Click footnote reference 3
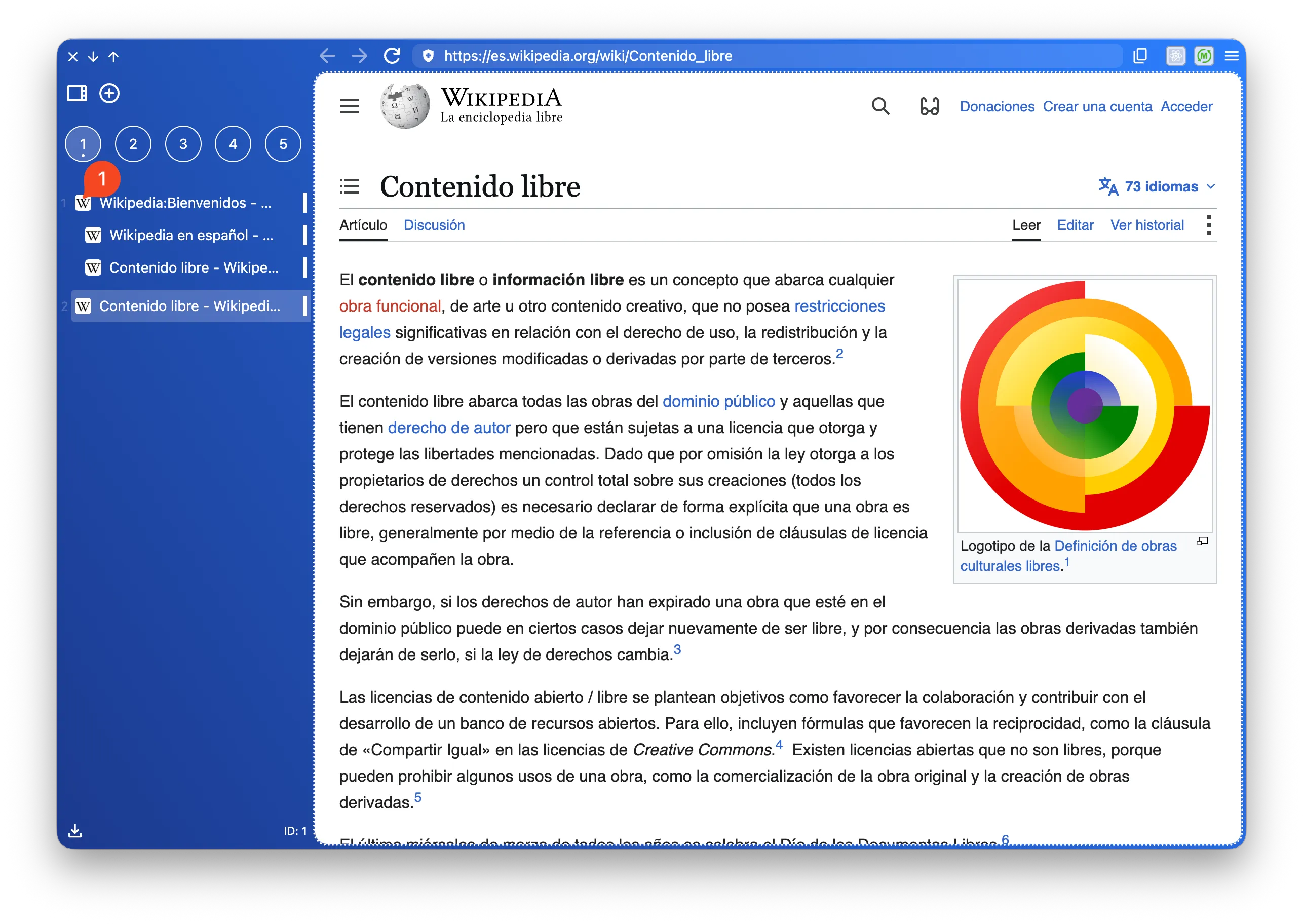The width and height of the screenshot is (1303, 924). pos(676,650)
